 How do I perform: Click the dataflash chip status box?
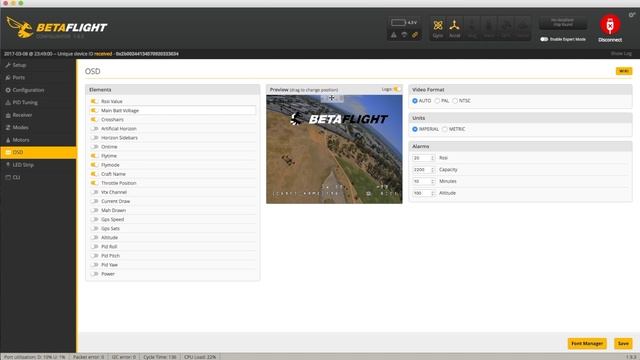coord(563,22)
